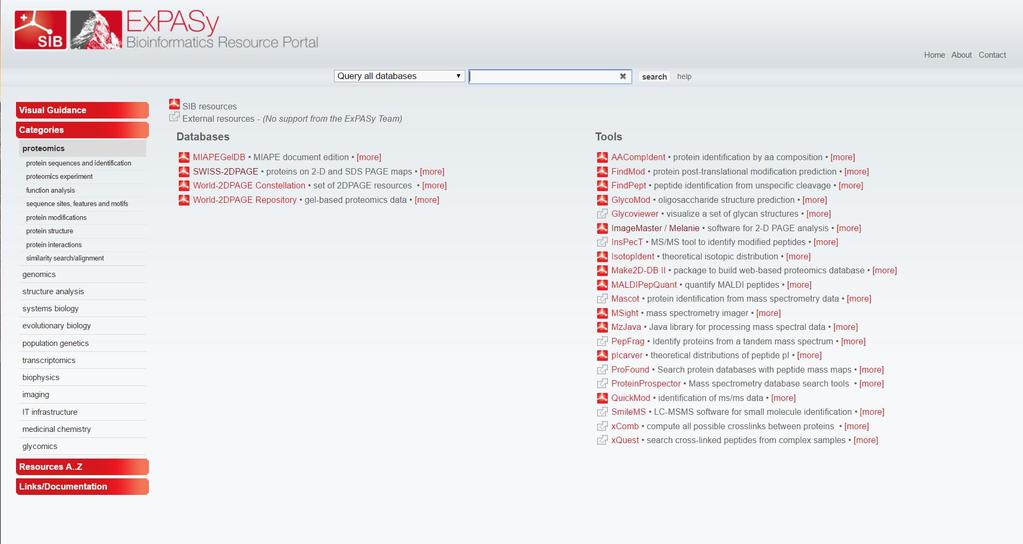The width and height of the screenshot is (1023, 544).
Task: Click the SIB icon beside MzJava
Action: [602, 327]
